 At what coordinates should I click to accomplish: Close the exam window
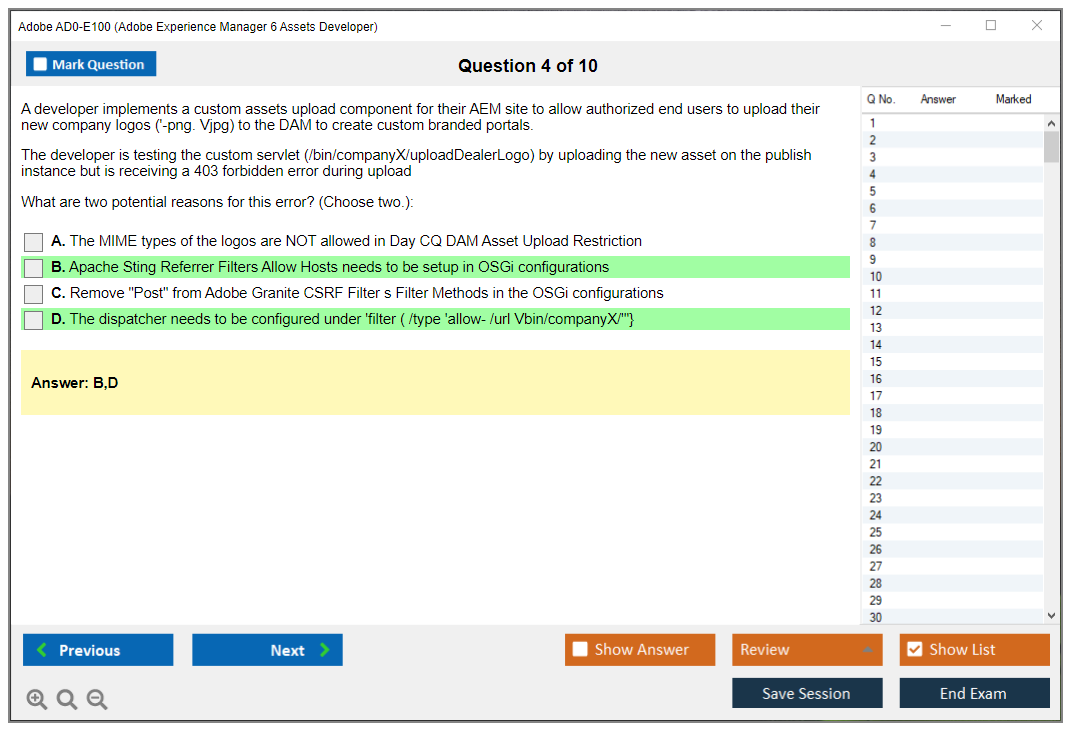coord(1037,26)
